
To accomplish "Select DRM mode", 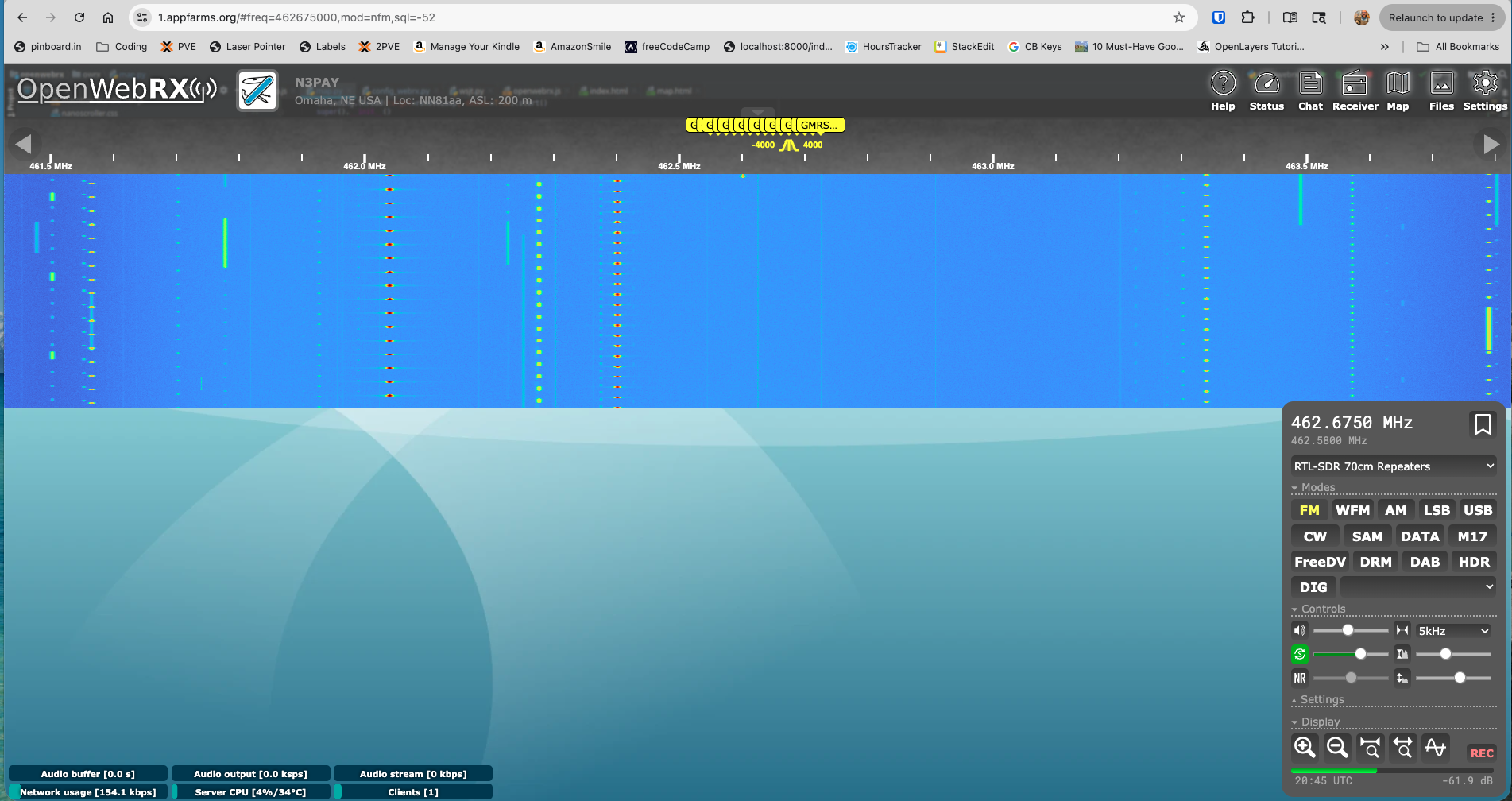I will coord(1375,562).
